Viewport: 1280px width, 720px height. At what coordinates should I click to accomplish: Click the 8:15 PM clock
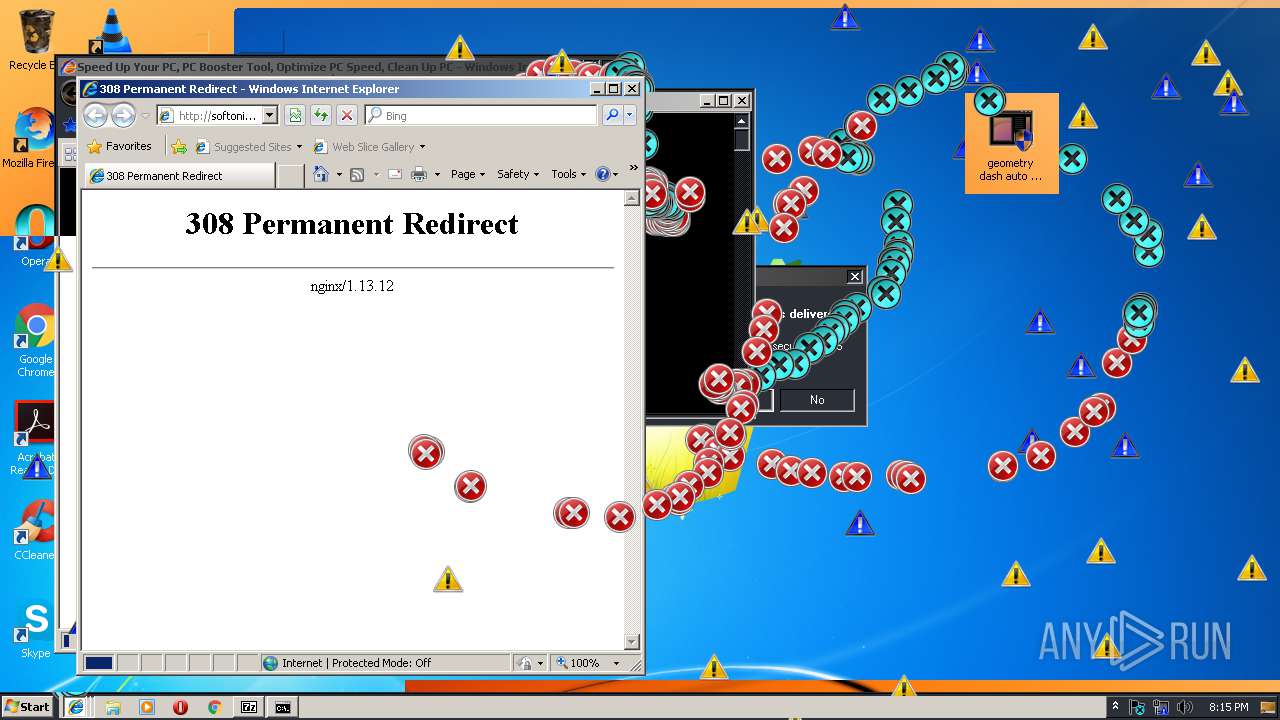tap(1228, 707)
